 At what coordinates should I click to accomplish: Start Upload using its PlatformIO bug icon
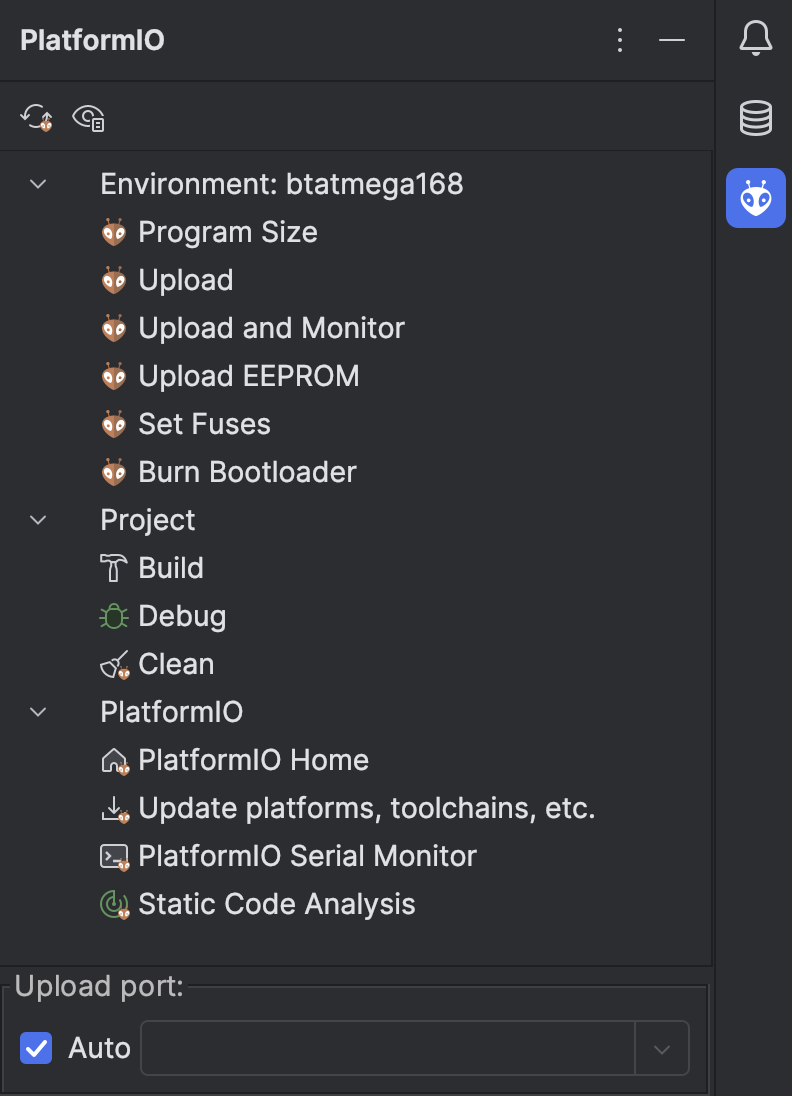pos(113,280)
